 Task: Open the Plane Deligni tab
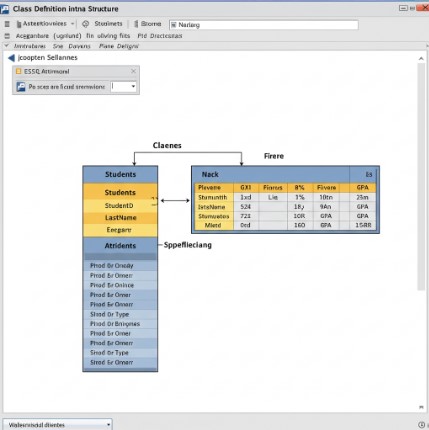pyautogui.click(x=119, y=46)
